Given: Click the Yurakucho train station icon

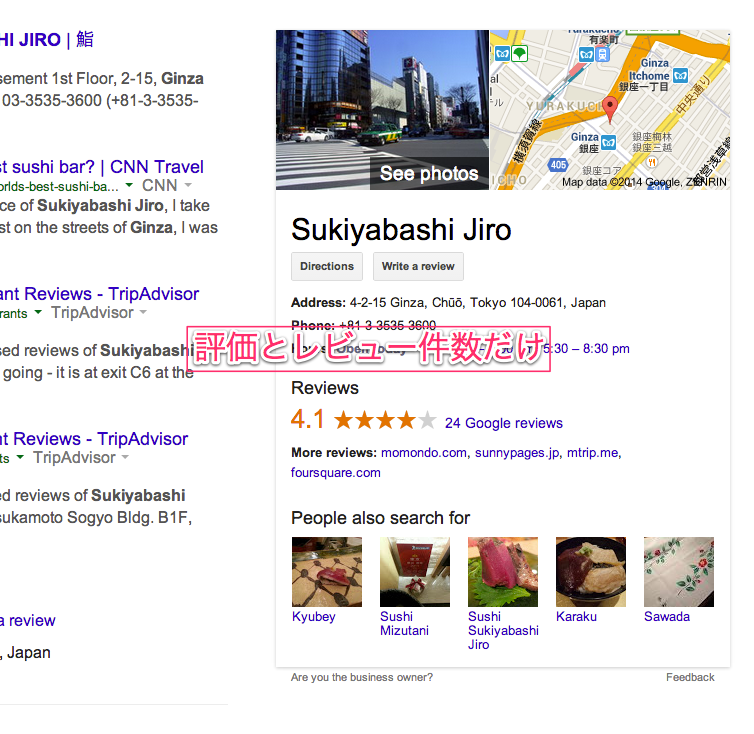Looking at the screenshot, I should [x=603, y=54].
